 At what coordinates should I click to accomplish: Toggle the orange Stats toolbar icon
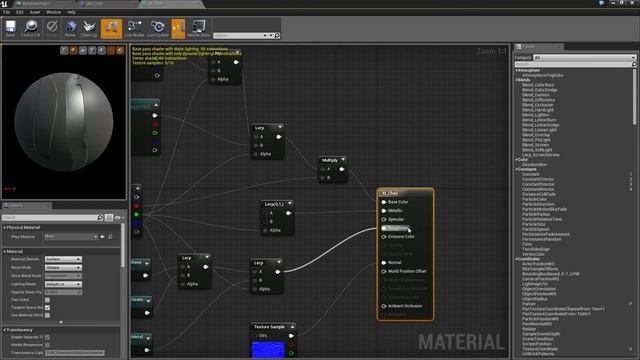point(178,28)
